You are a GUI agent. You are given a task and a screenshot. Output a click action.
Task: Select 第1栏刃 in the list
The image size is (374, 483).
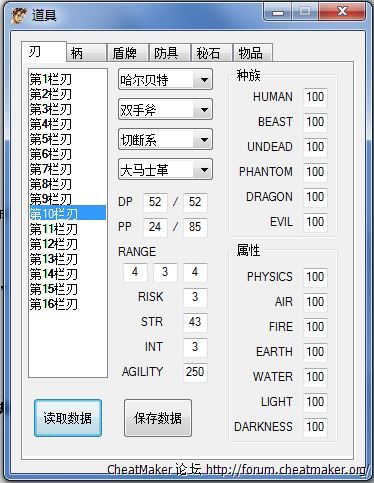68,79
